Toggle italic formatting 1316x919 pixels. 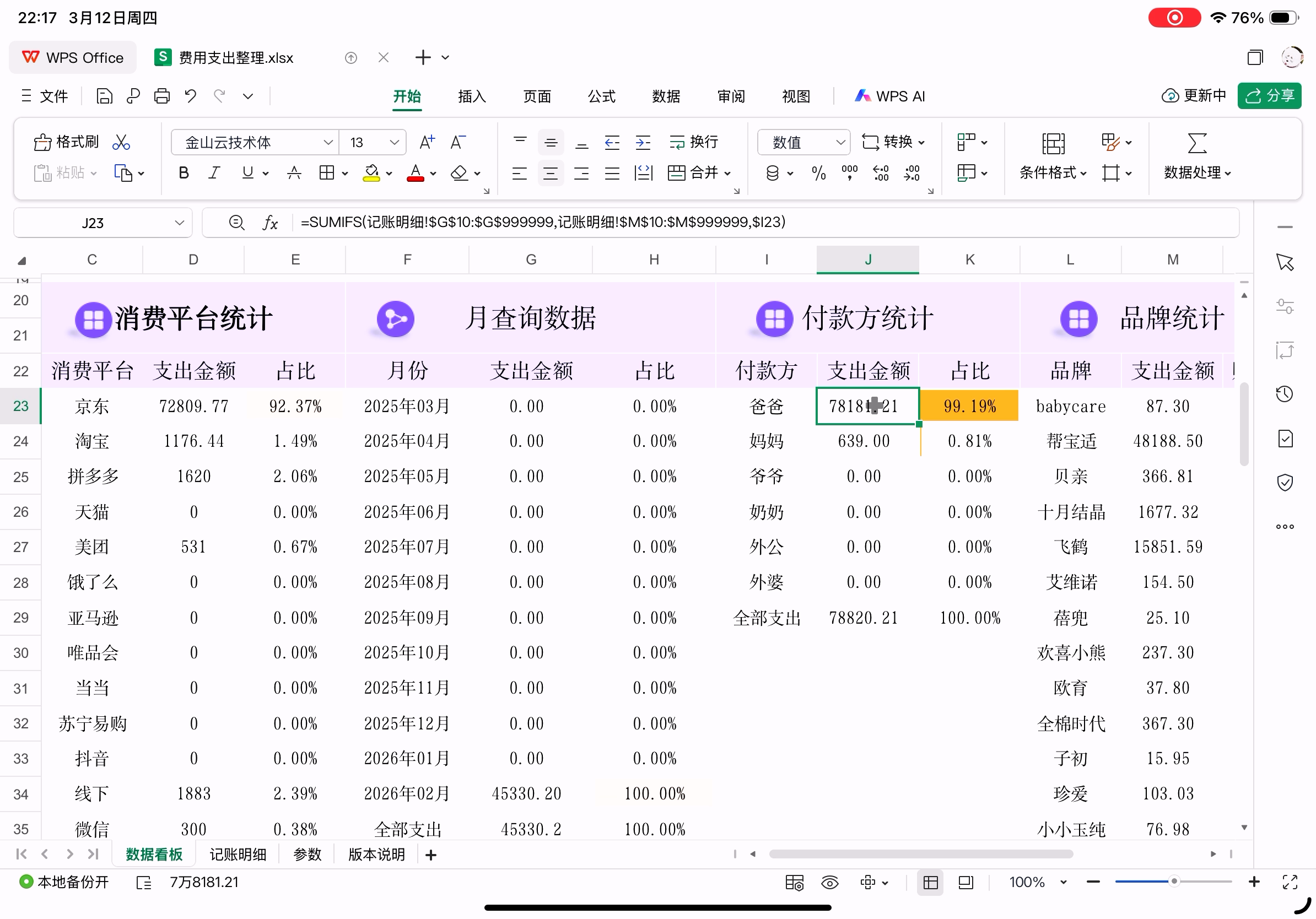214,172
